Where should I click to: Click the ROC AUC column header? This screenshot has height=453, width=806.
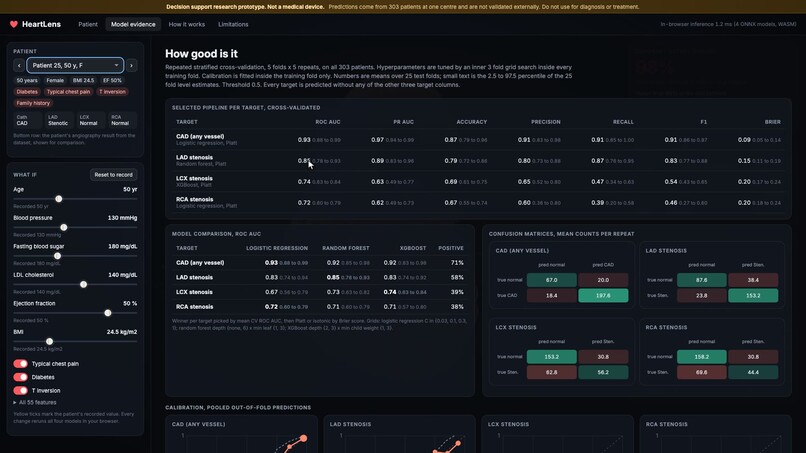(x=328, y=122)
